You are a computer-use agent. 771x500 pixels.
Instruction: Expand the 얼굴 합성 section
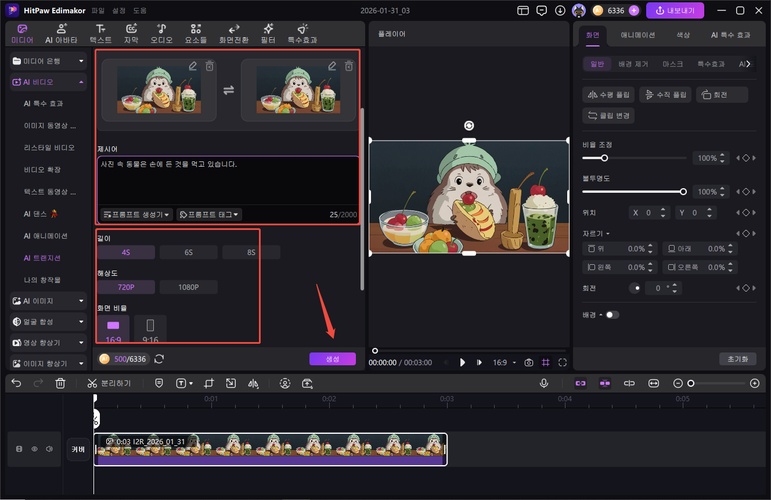point(48,322)
